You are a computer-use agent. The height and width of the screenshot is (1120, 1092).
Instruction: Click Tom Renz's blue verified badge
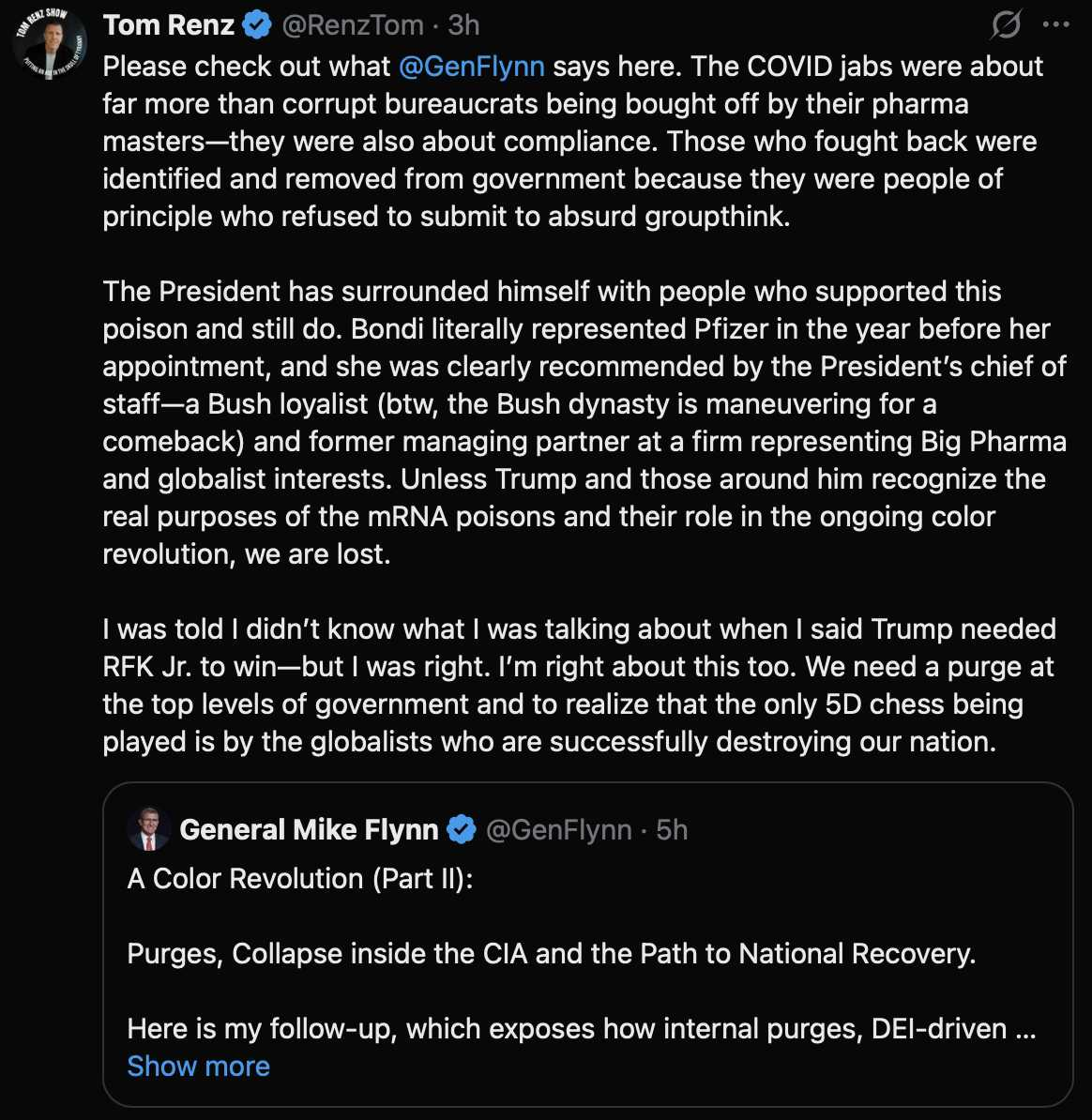click(x=257, y=25)
